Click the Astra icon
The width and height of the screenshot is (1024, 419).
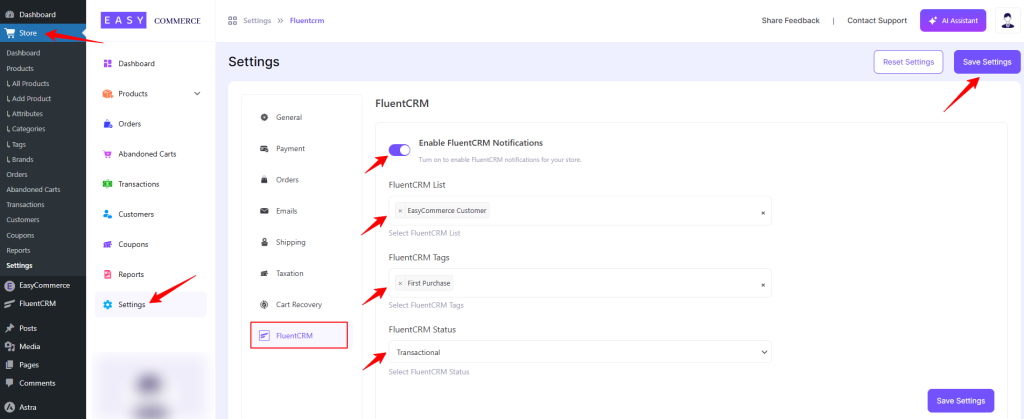pos(10,407)
